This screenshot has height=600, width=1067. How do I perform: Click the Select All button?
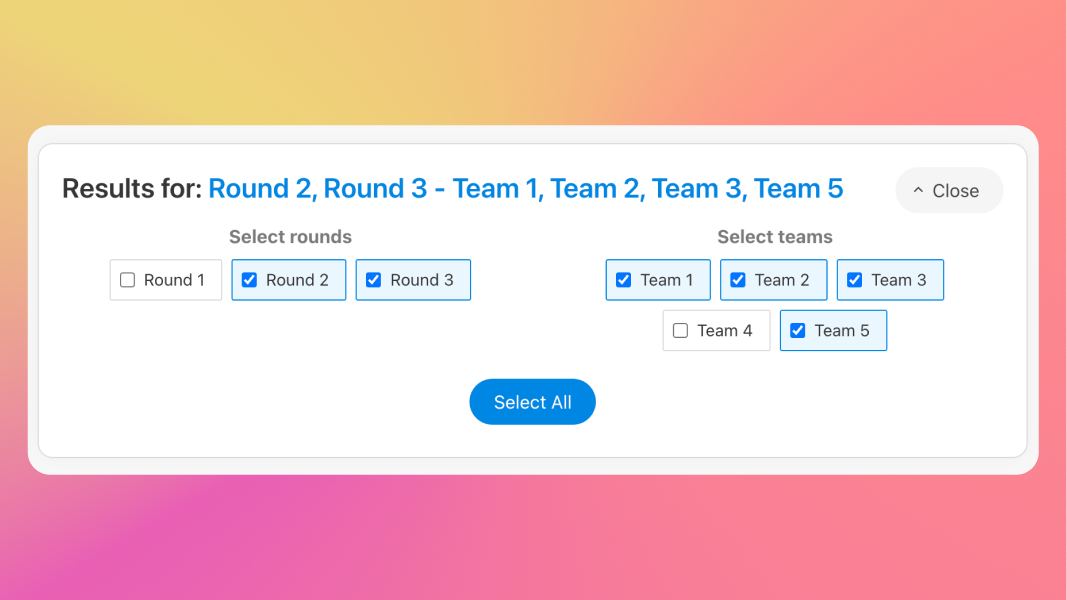coord(532,402)
